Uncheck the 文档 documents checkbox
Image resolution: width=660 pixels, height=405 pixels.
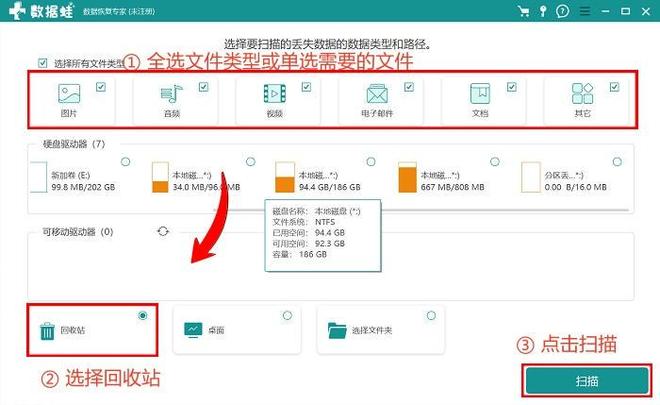click(511, 87)
